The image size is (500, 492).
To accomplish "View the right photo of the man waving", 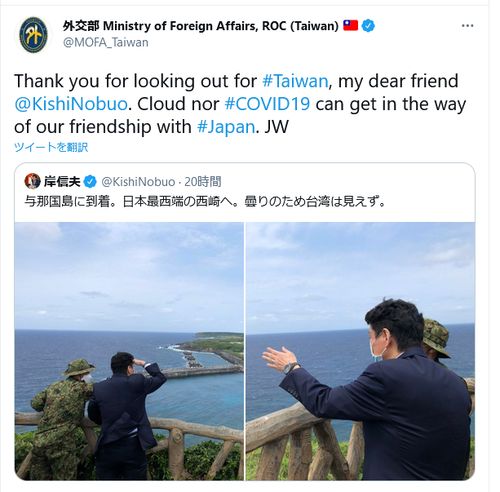I will pyautogui.click(x=360, y=351).
